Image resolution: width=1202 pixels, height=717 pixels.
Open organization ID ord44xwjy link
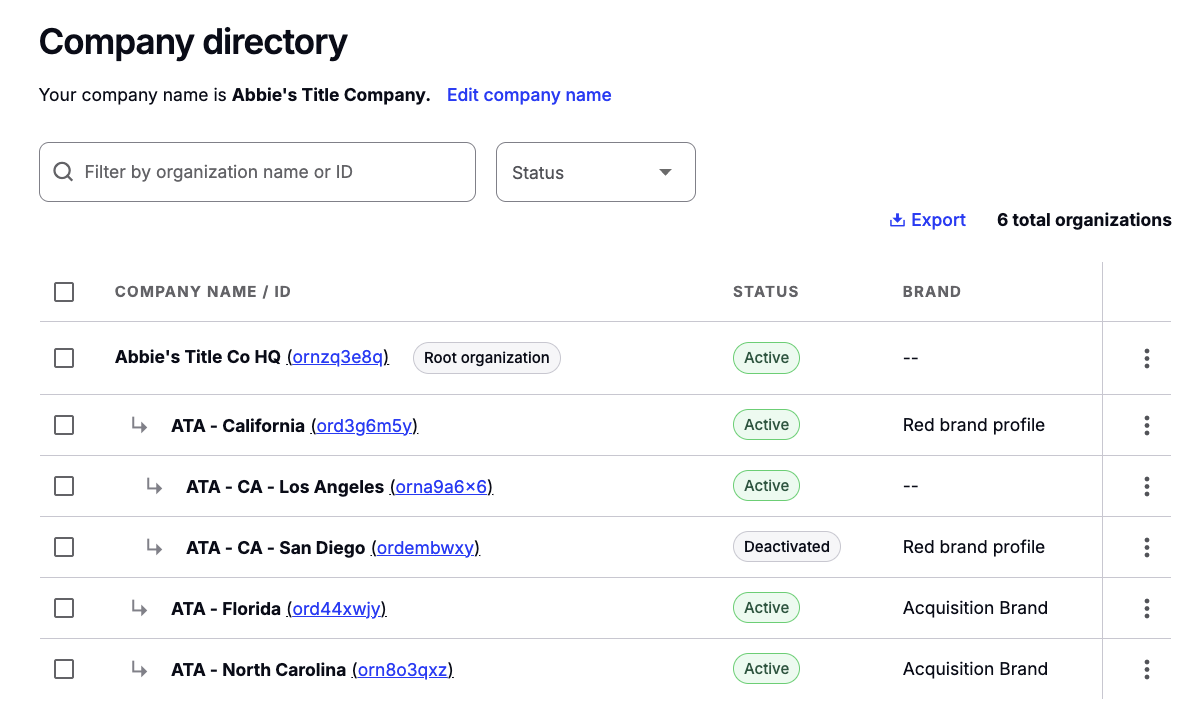point(336,608)
